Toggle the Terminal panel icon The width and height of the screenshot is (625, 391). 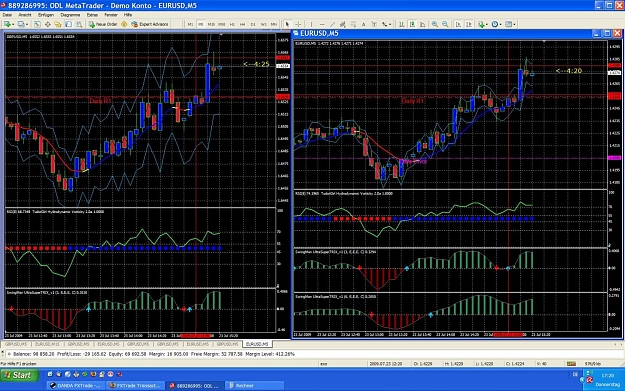coord(69,24)
